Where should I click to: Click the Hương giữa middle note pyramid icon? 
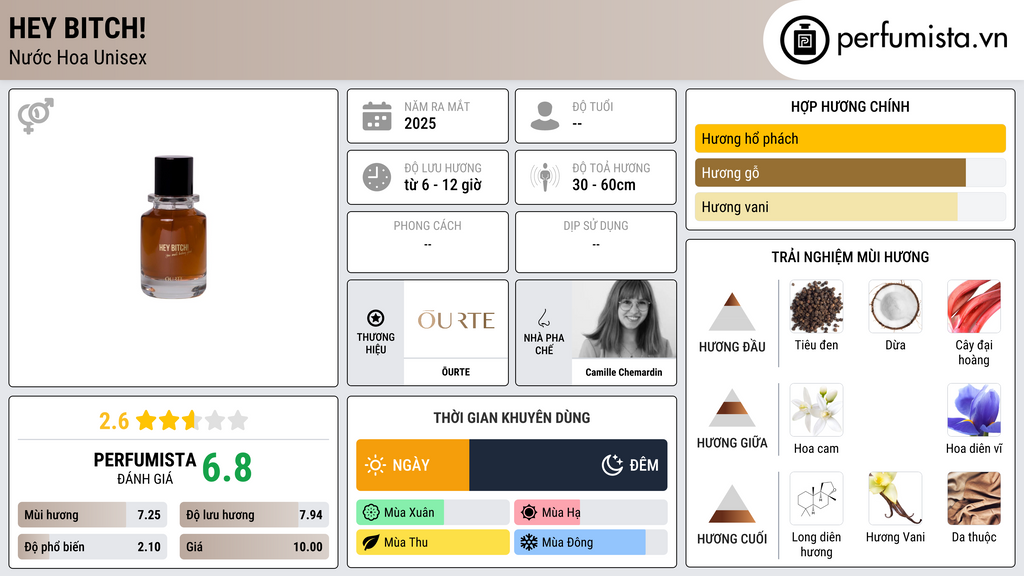click(732, 408)
